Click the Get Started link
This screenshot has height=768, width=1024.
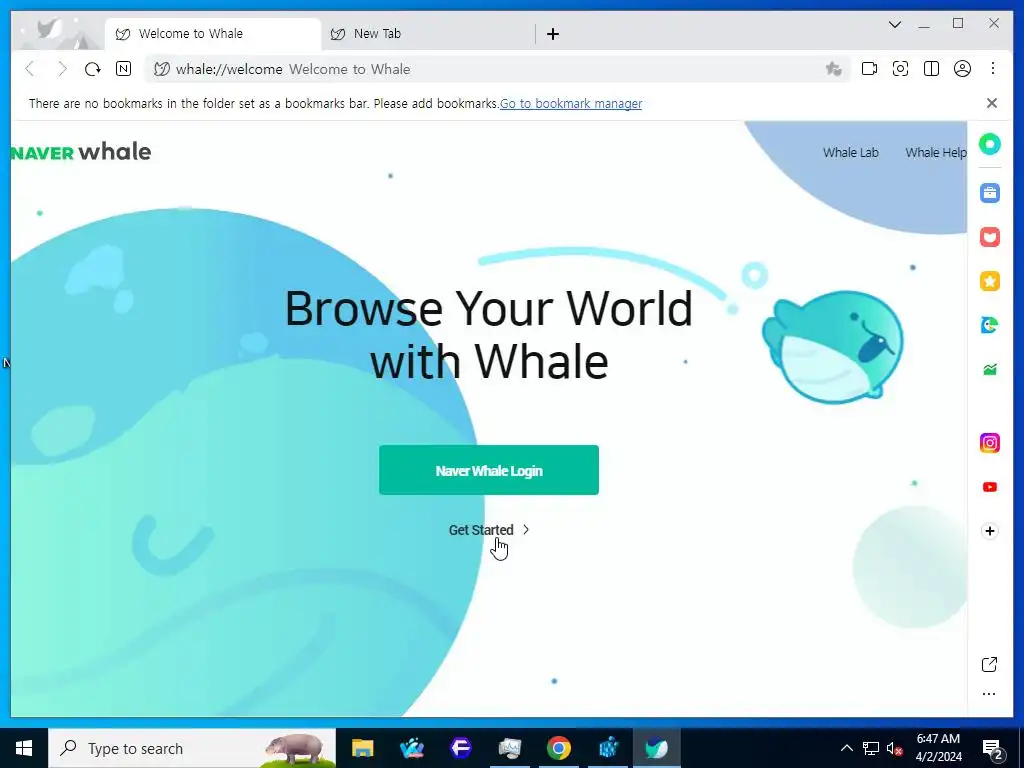[488, 530]
